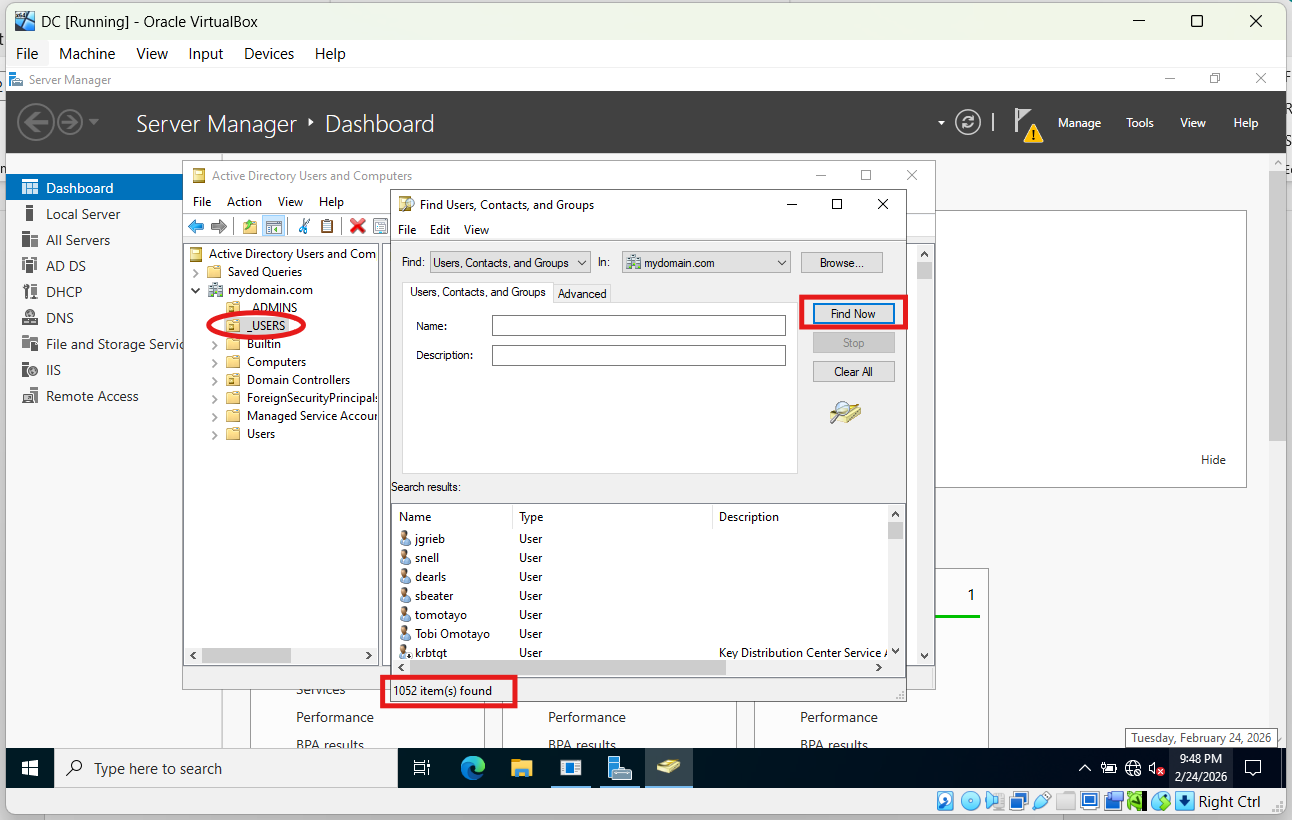Collapse the mydomain.com node
This screenshot has height=820, width=1292.
(x=196, y=290)
